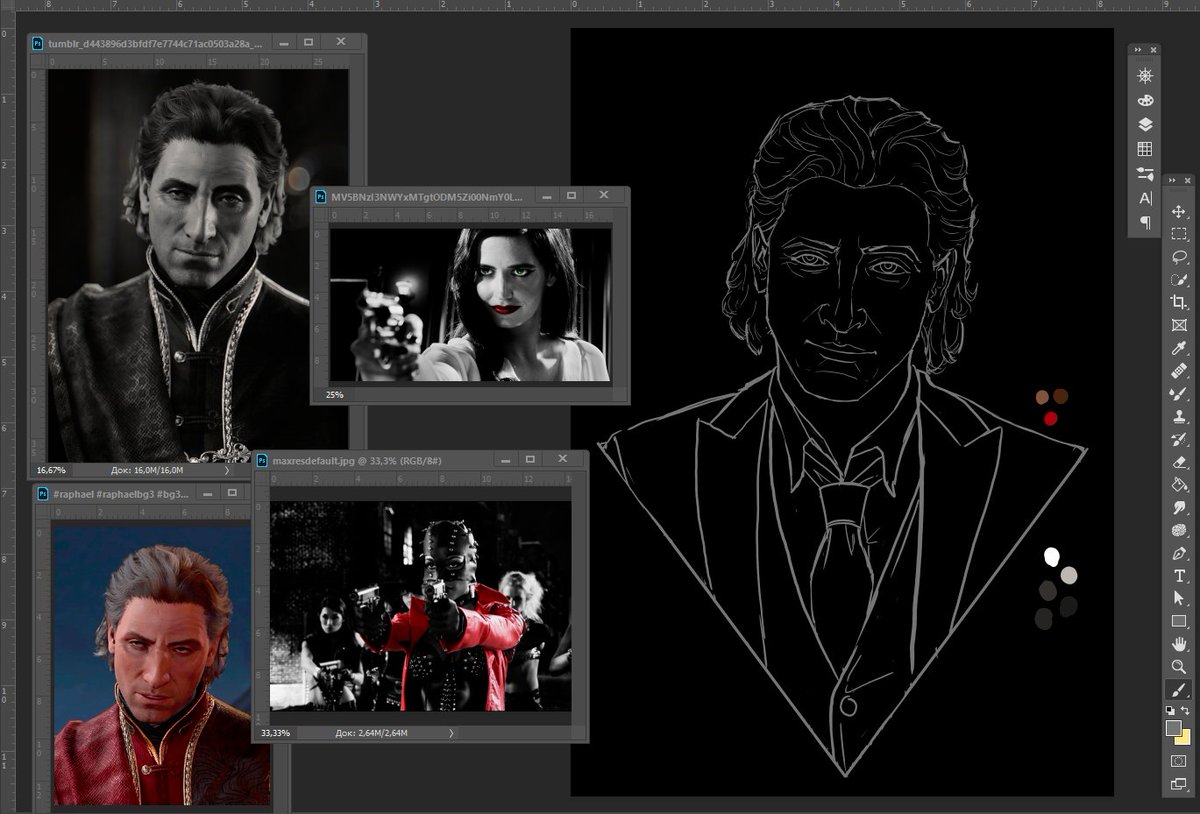This screenshot has width=1200, height=814.
Task: Open the Layers panel
Action: pyautogui.click(x=1146, y=125)
